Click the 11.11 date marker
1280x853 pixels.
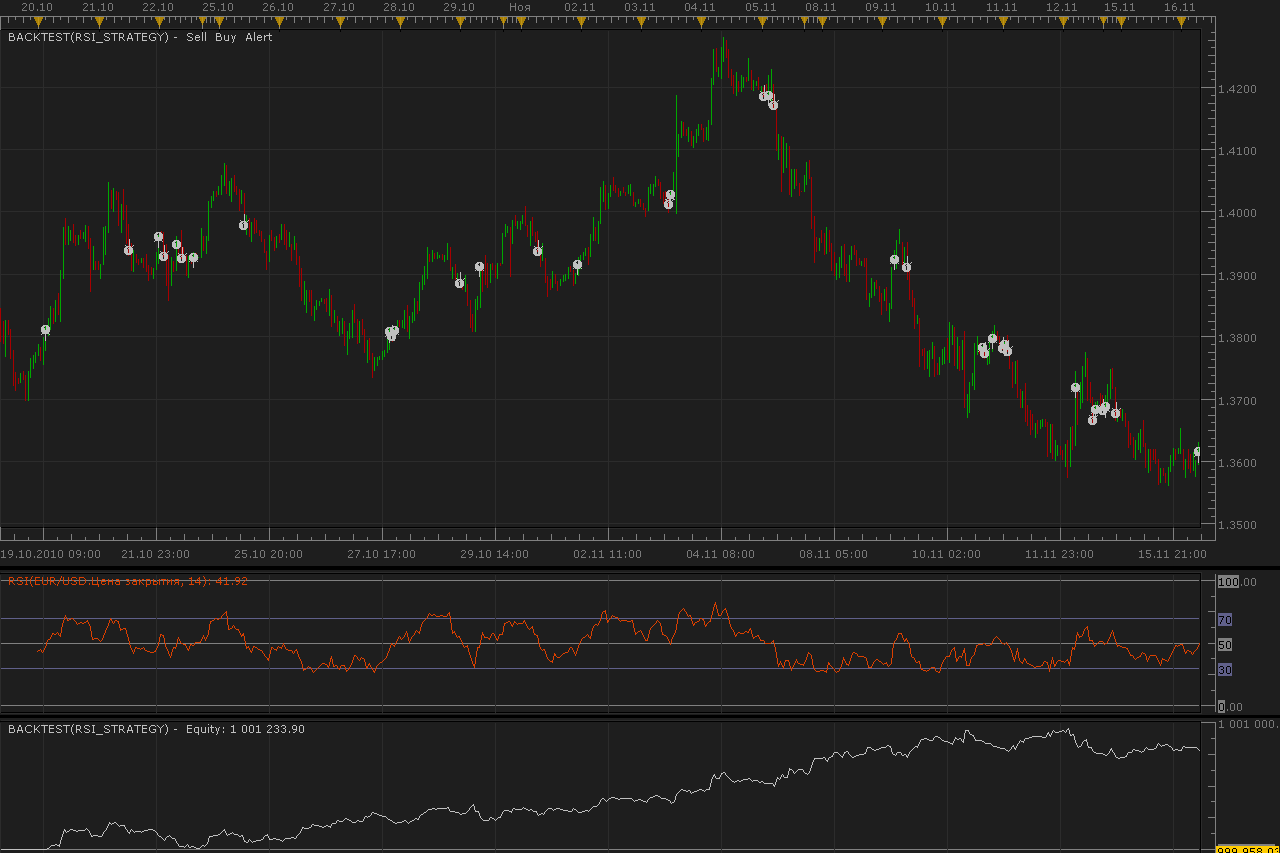[x=1002, y=7]
